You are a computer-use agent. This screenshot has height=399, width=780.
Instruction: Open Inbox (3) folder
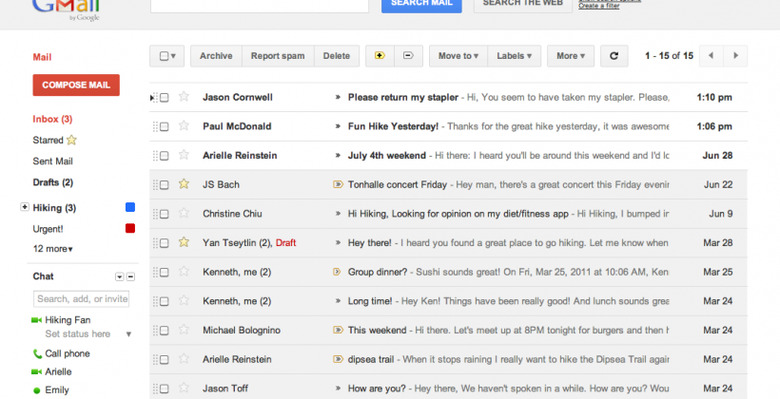pos(52,119)
